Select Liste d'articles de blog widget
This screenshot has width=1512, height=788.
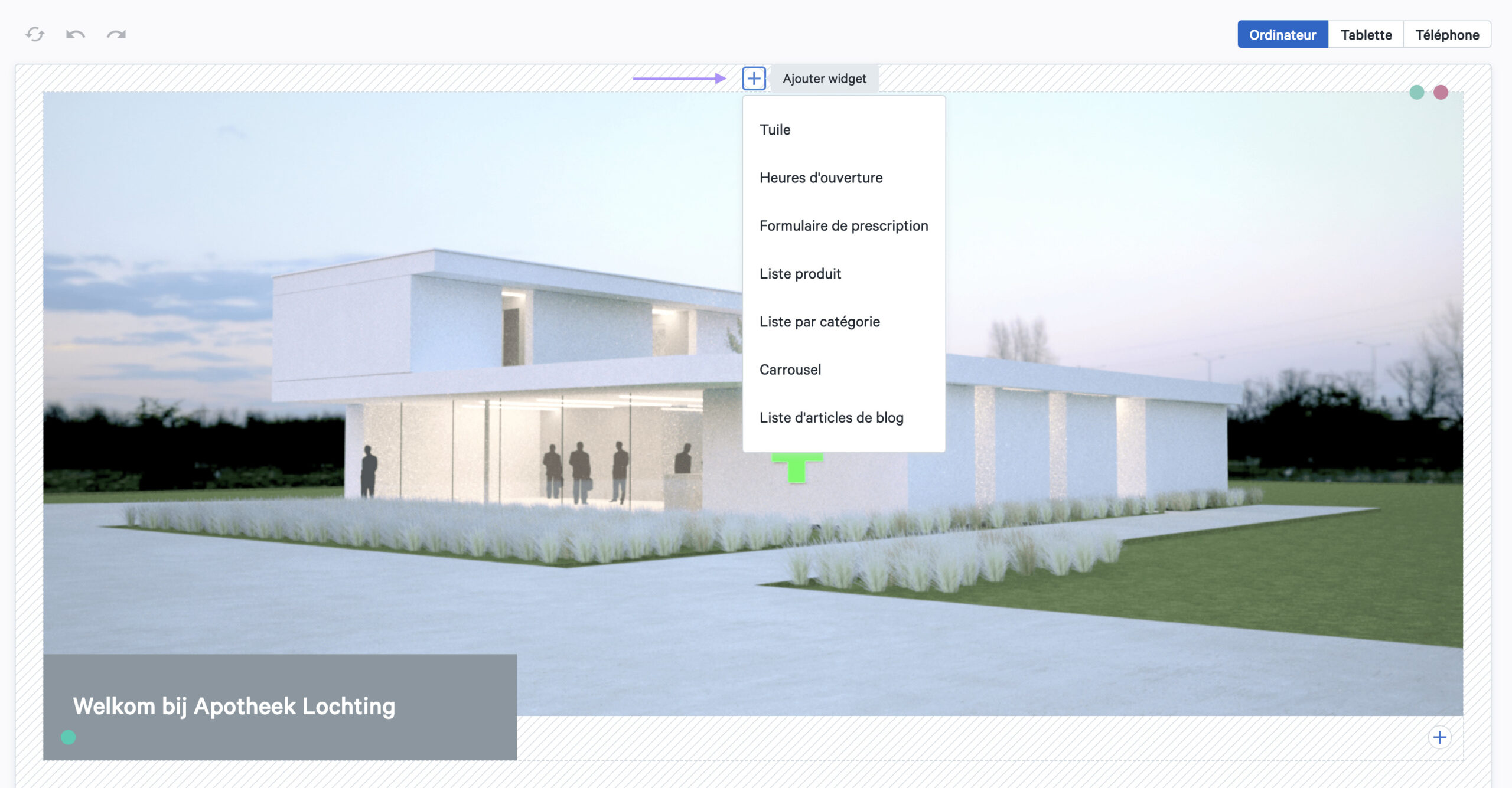pos(832,417)
